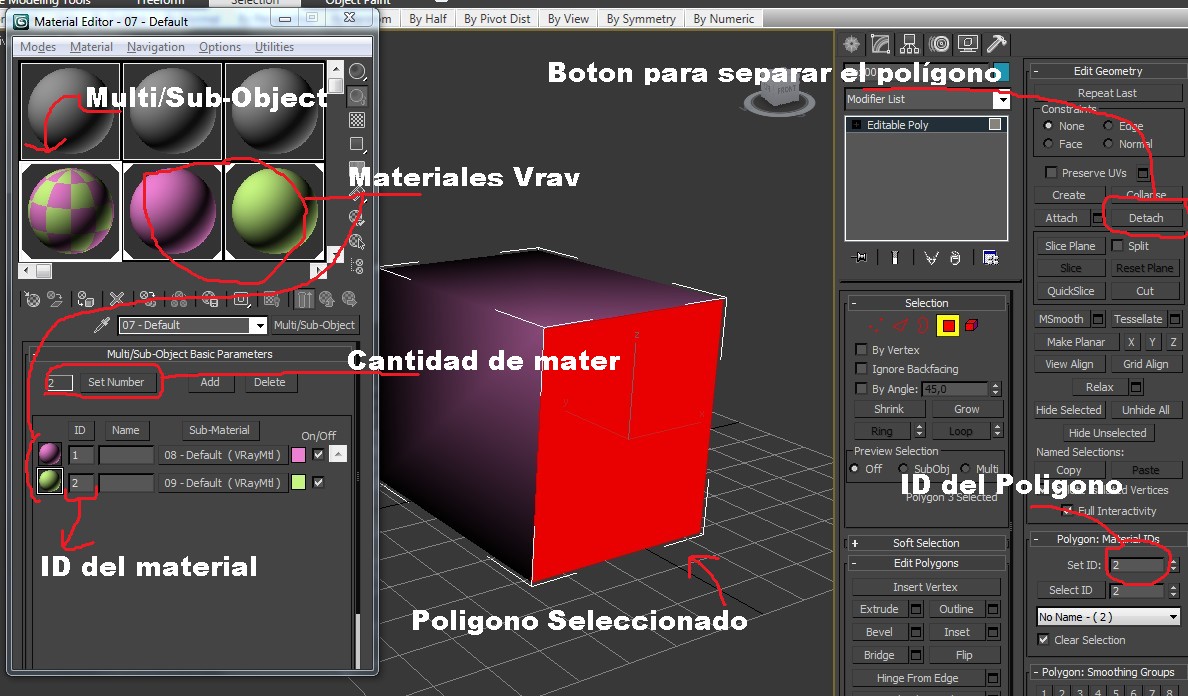Open Modes menu in Material Editor

coord(38,47)
